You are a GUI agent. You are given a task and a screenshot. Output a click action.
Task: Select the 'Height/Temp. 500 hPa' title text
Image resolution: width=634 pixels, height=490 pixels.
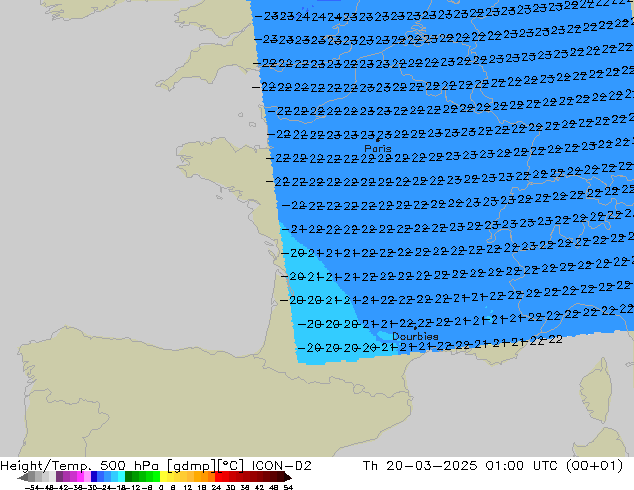81,466
